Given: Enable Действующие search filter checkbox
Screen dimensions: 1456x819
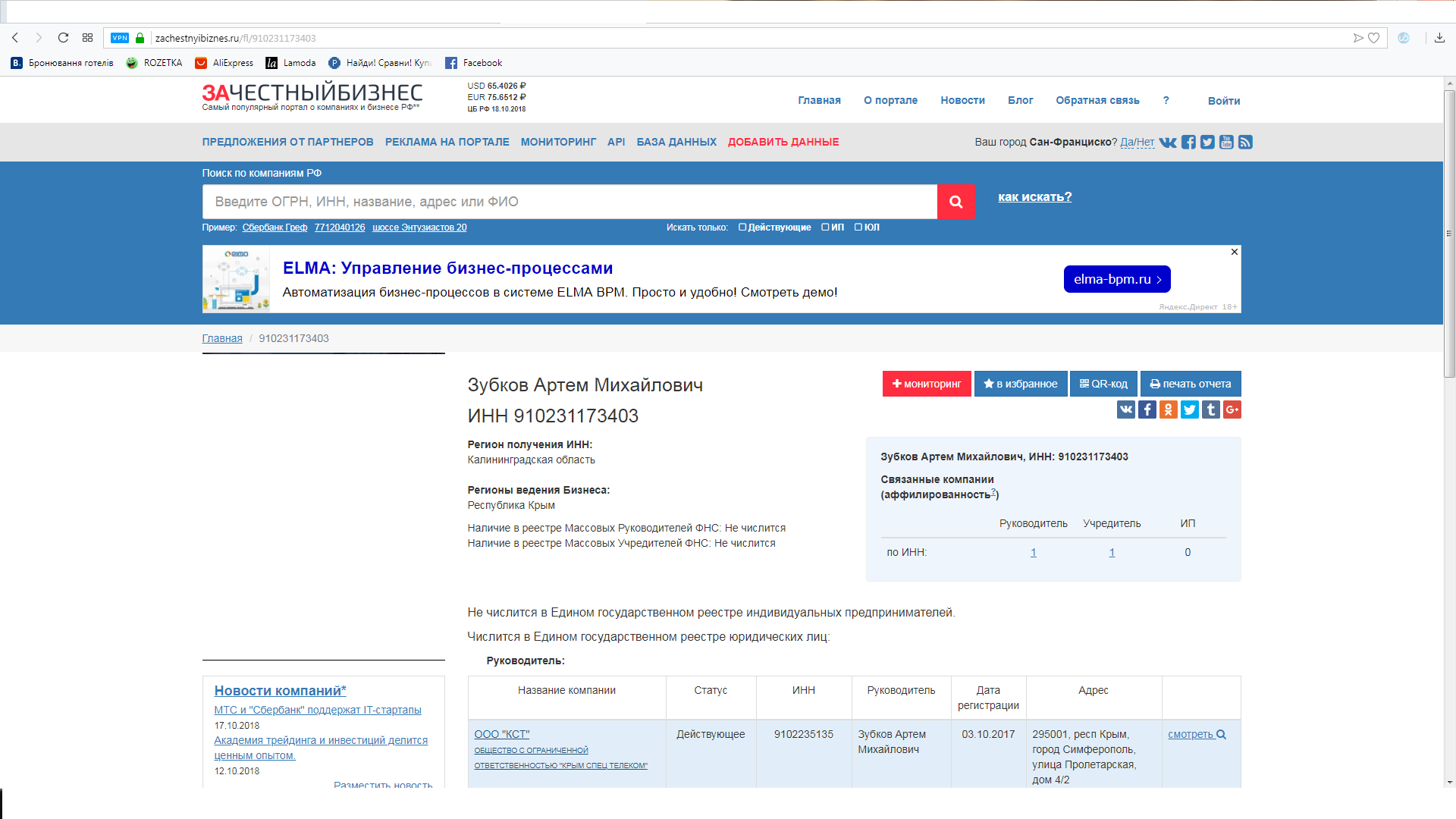Looking at the screenshot, I should pos(742,227).
